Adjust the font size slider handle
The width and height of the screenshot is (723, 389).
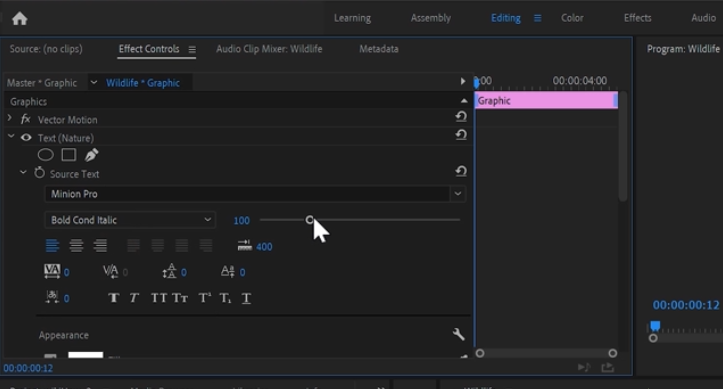[x=309, y=219]
